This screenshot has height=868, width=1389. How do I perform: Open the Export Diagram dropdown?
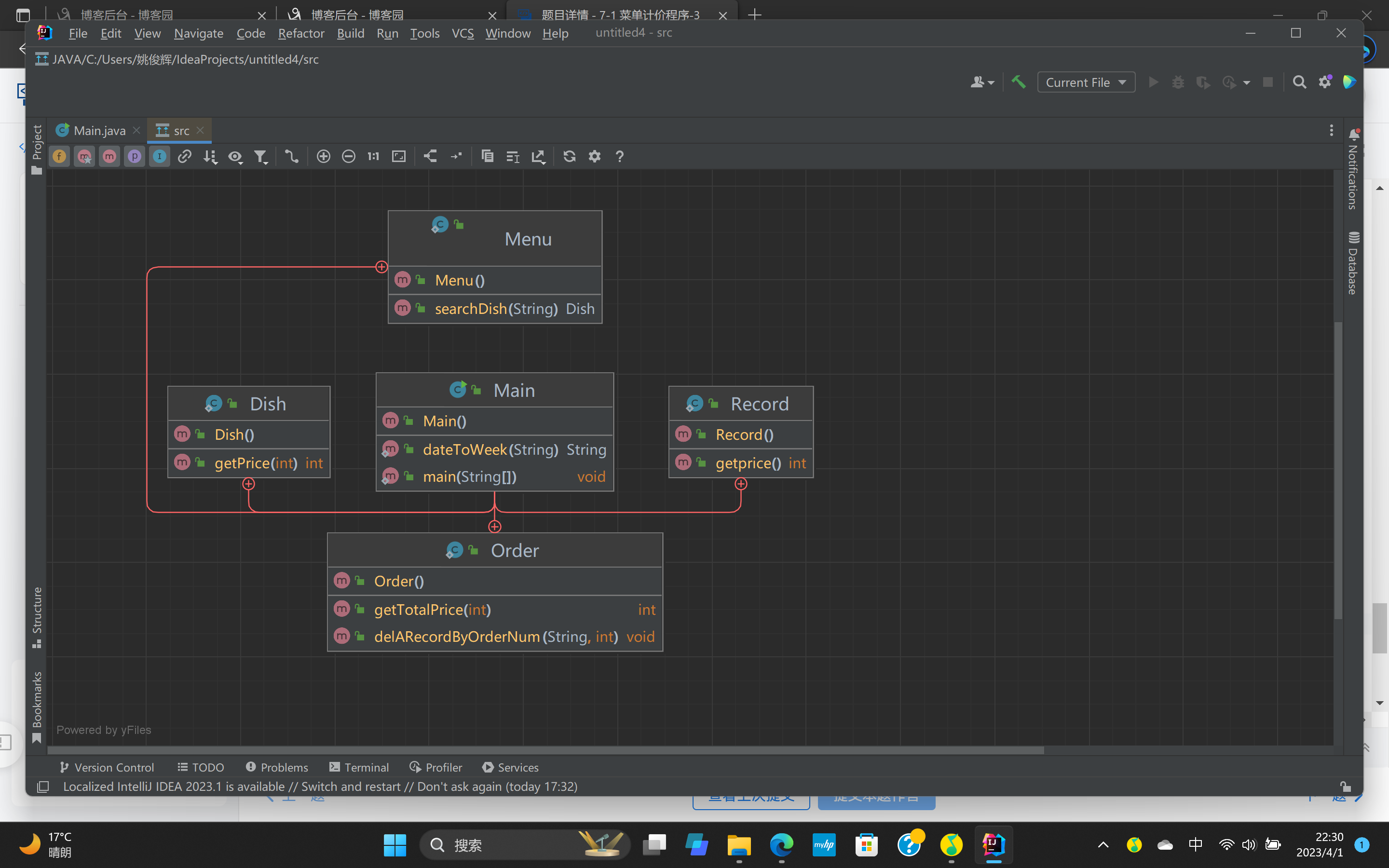click(x=538, y=156)
